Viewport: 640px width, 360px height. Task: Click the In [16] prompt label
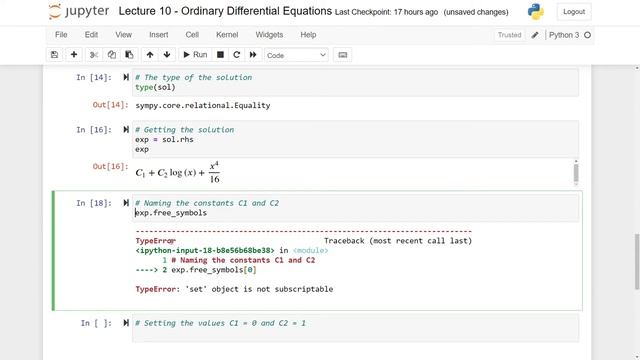[x=94, y=129]
